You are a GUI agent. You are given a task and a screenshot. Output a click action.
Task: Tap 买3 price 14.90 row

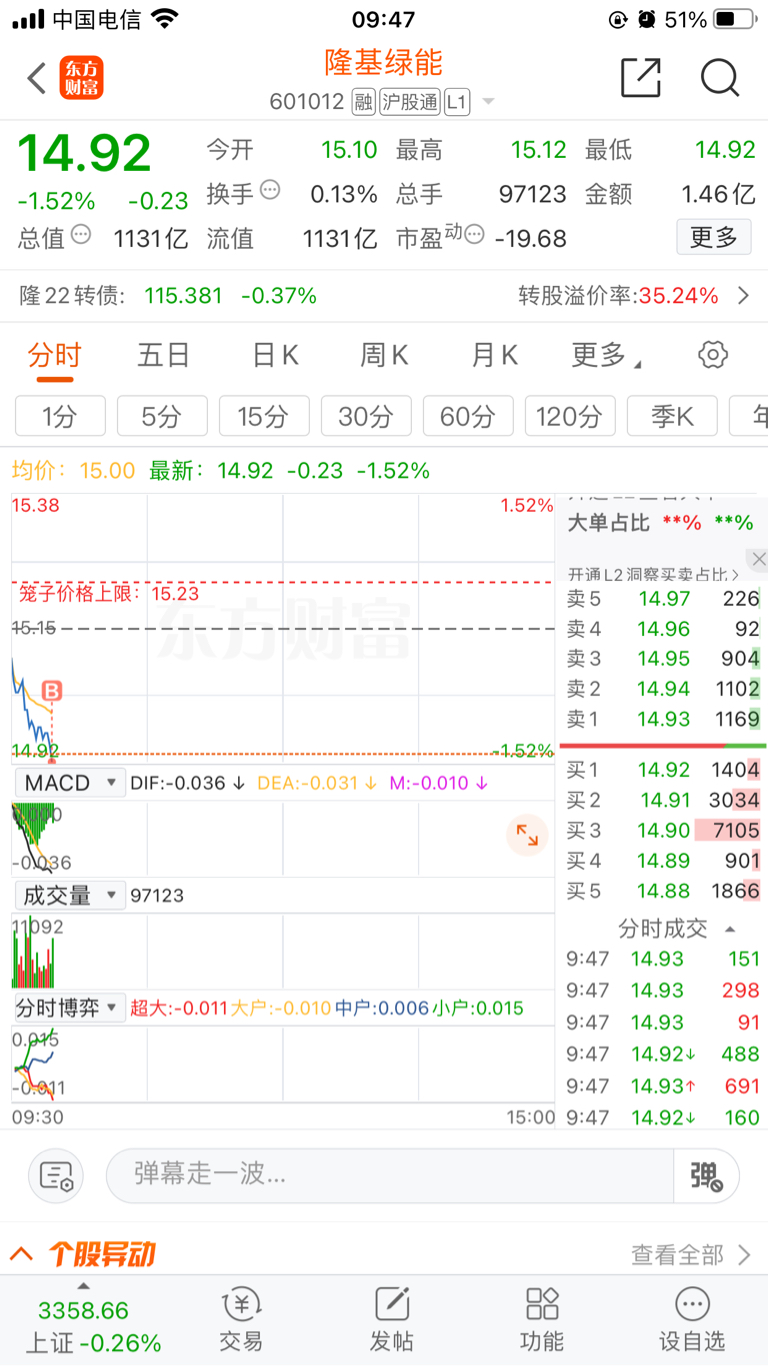(662, 830)
